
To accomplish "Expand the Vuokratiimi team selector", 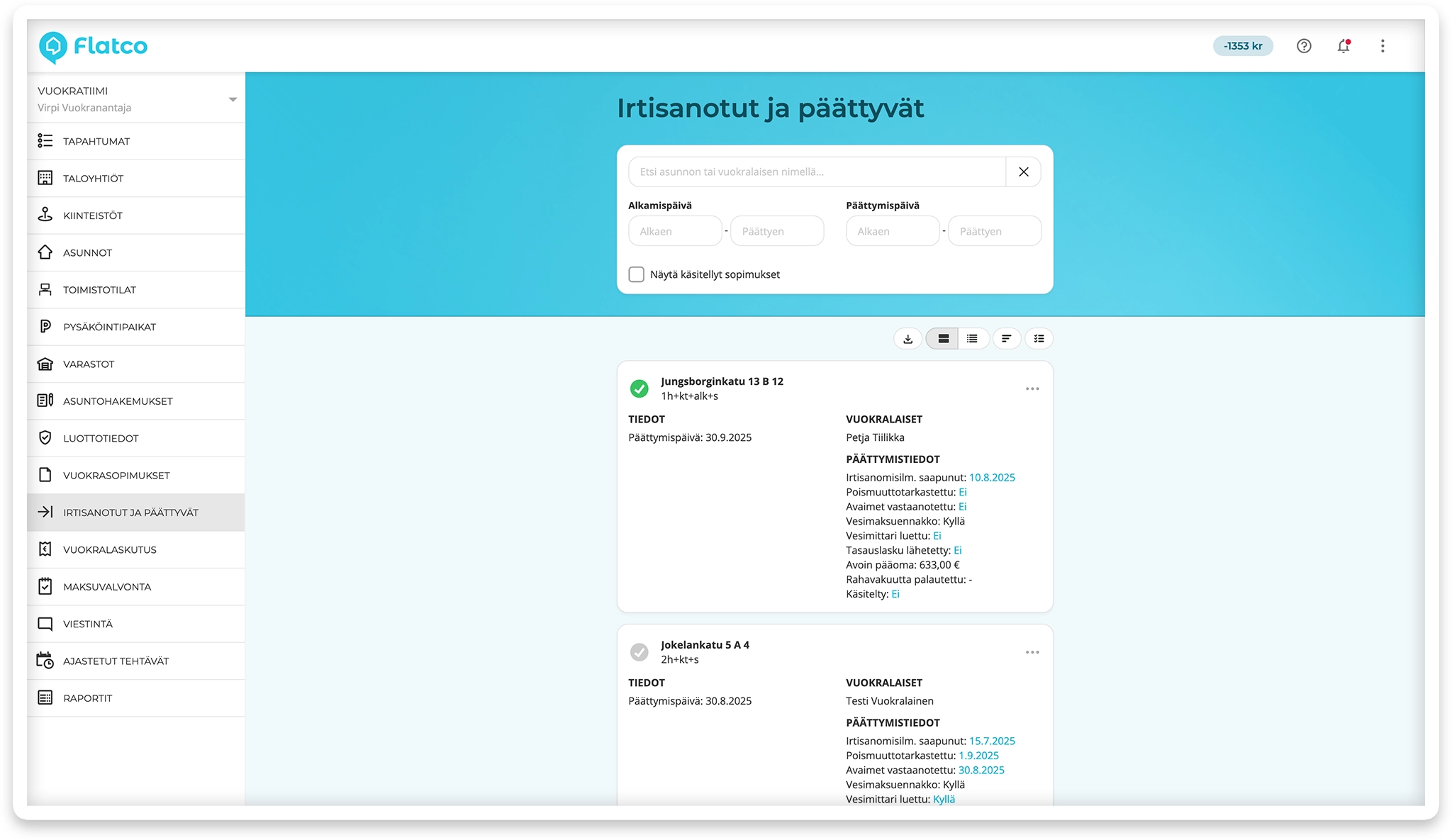I will point(231,99).
